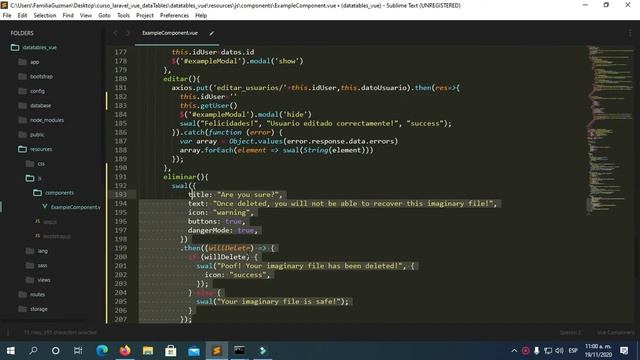Go forward with the tab-bar right arrow
Viewport: 640px width, 360px height.
click(x=128, y=33)
